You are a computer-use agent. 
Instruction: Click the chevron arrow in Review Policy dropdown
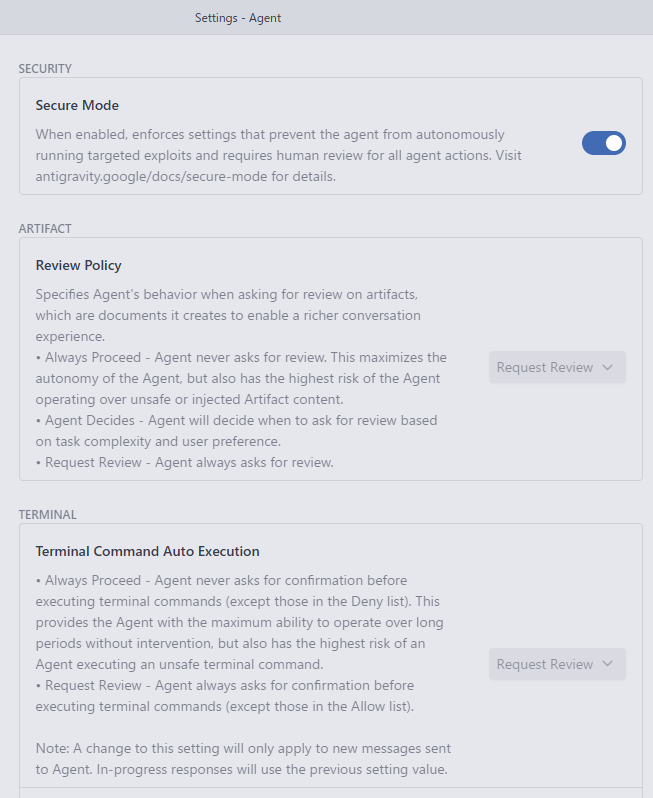[x=607, y=367]
